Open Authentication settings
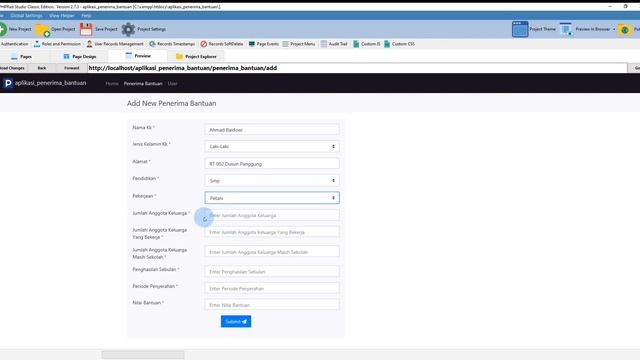The image size is (640, 360). [x=14, y=44]
